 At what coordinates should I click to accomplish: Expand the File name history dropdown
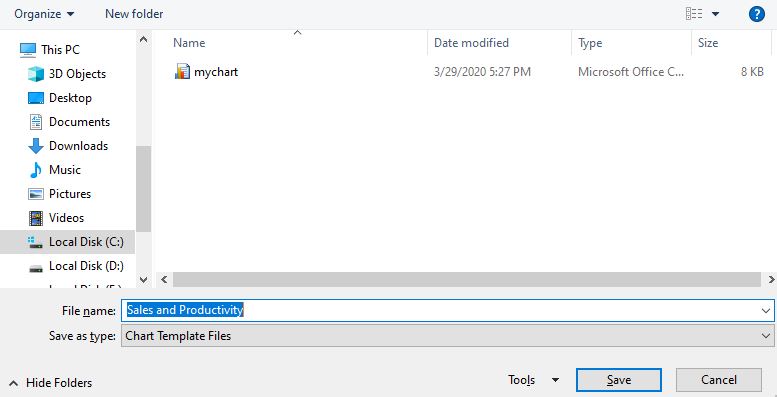coord(766,311)
